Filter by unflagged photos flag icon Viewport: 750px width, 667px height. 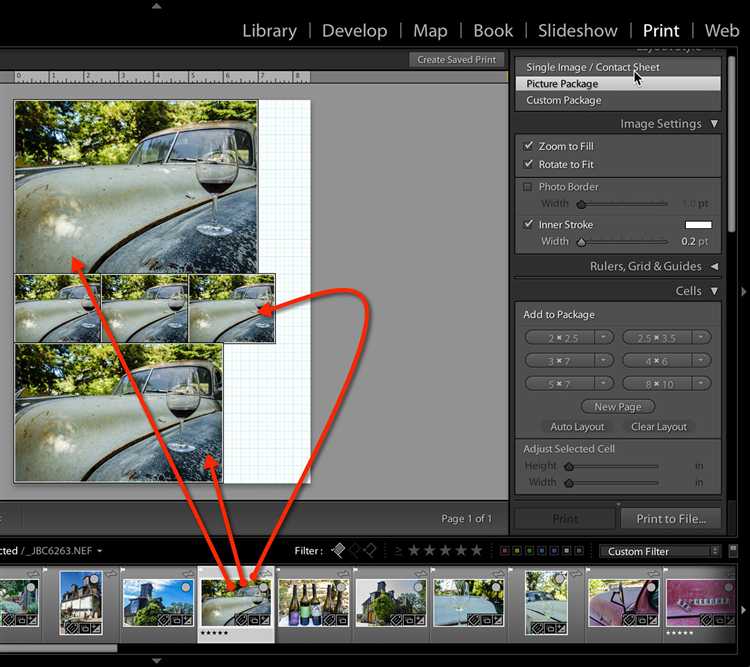(354, 551)
